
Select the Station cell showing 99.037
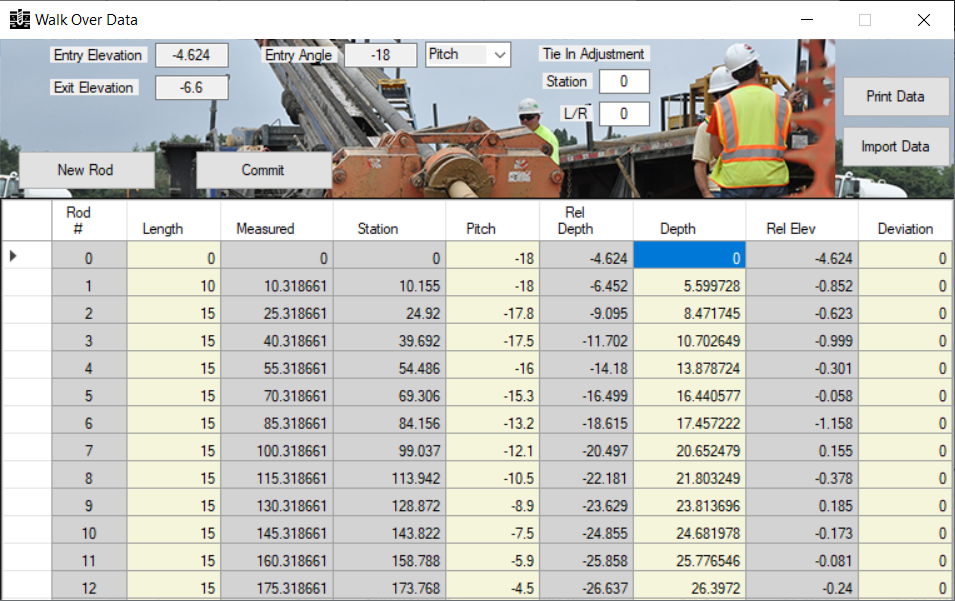coord(388,451)
